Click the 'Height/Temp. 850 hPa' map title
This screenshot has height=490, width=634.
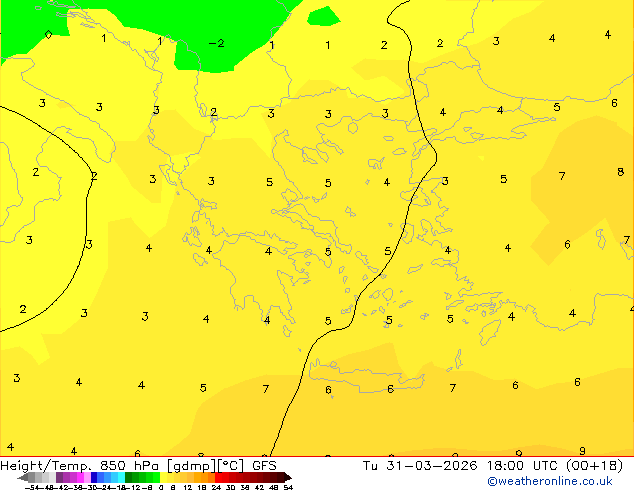coord(80,466)
